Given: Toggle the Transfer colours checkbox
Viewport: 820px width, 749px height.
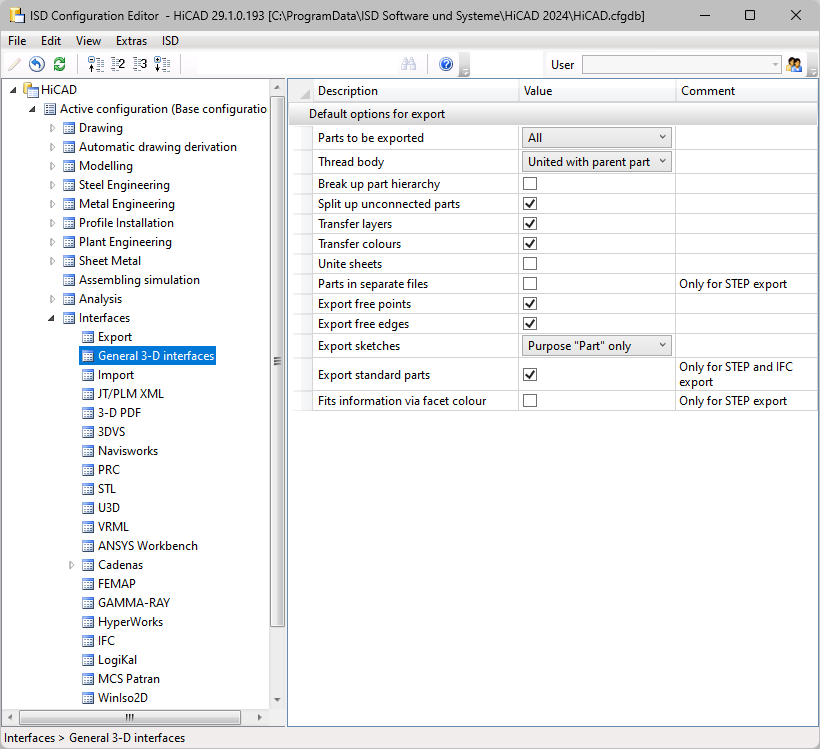Looking at the screenshot, I should coord(530,243).
